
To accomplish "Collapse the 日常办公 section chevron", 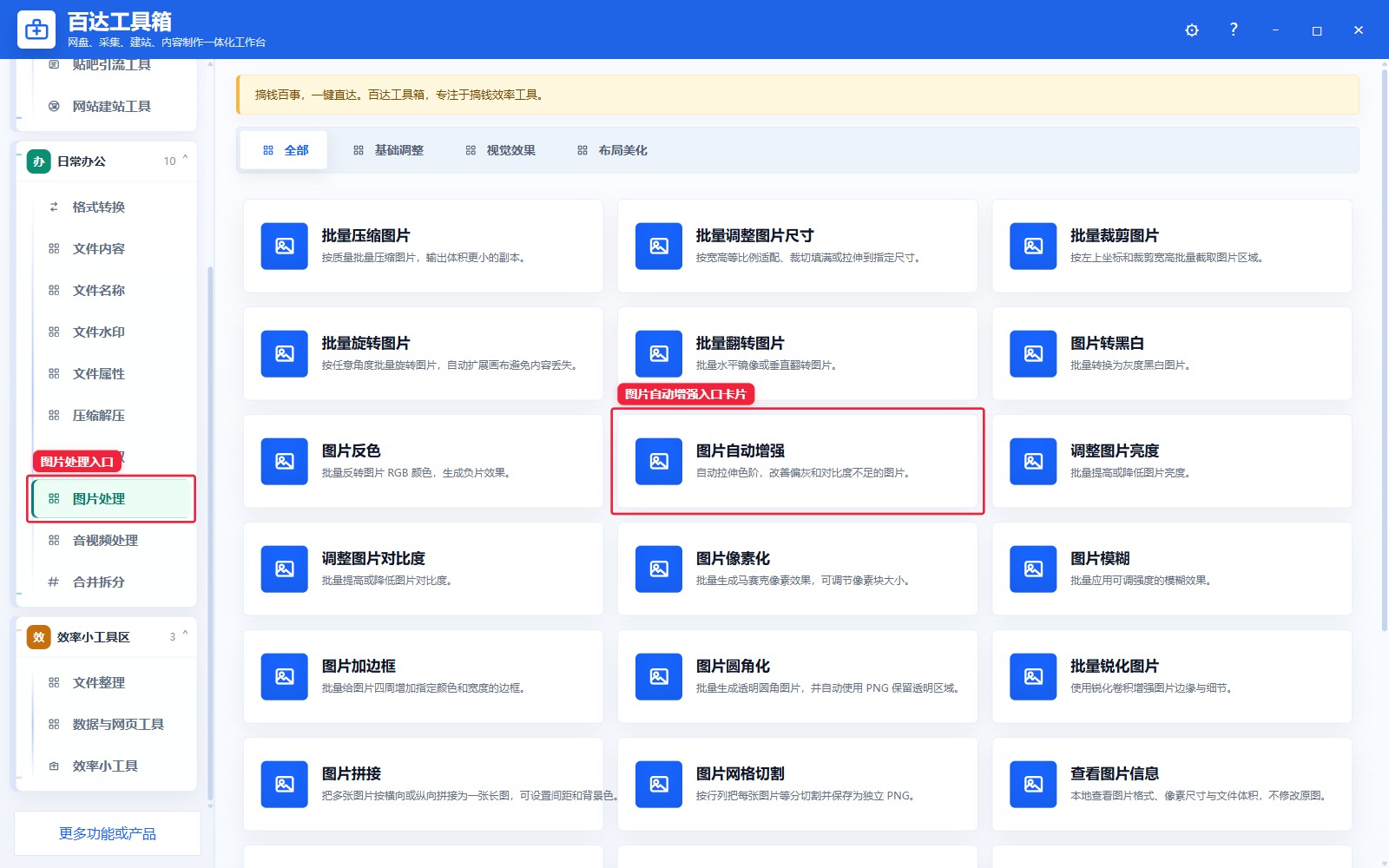I will (185, 158).
